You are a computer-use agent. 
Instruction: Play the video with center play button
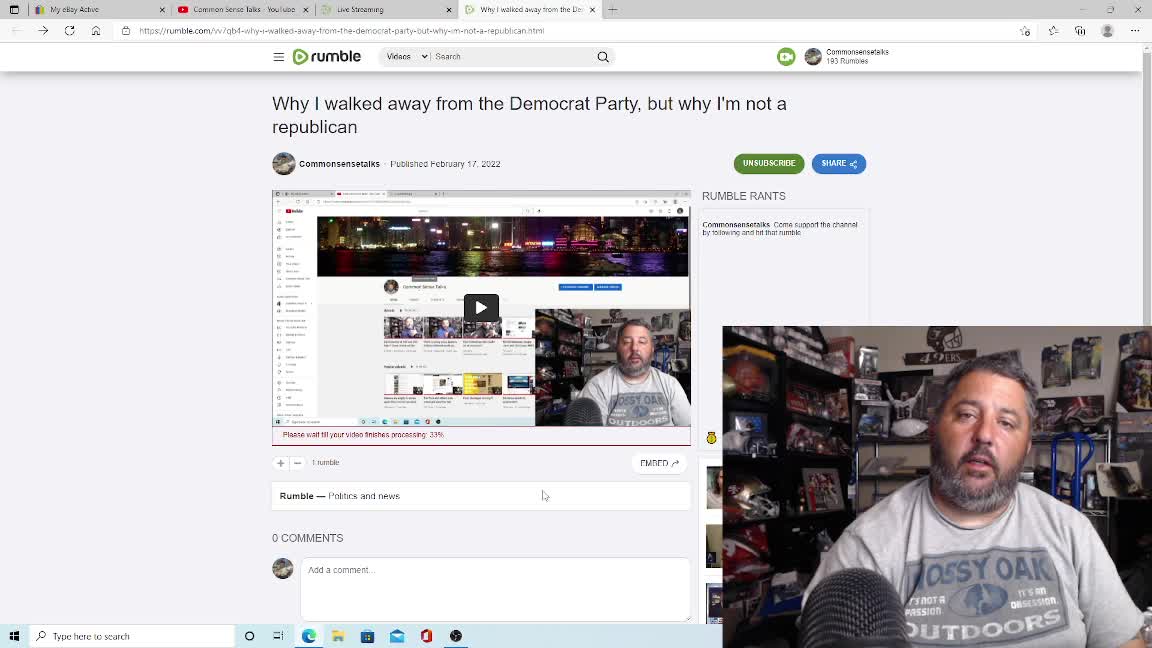click(x=481, y=308)
